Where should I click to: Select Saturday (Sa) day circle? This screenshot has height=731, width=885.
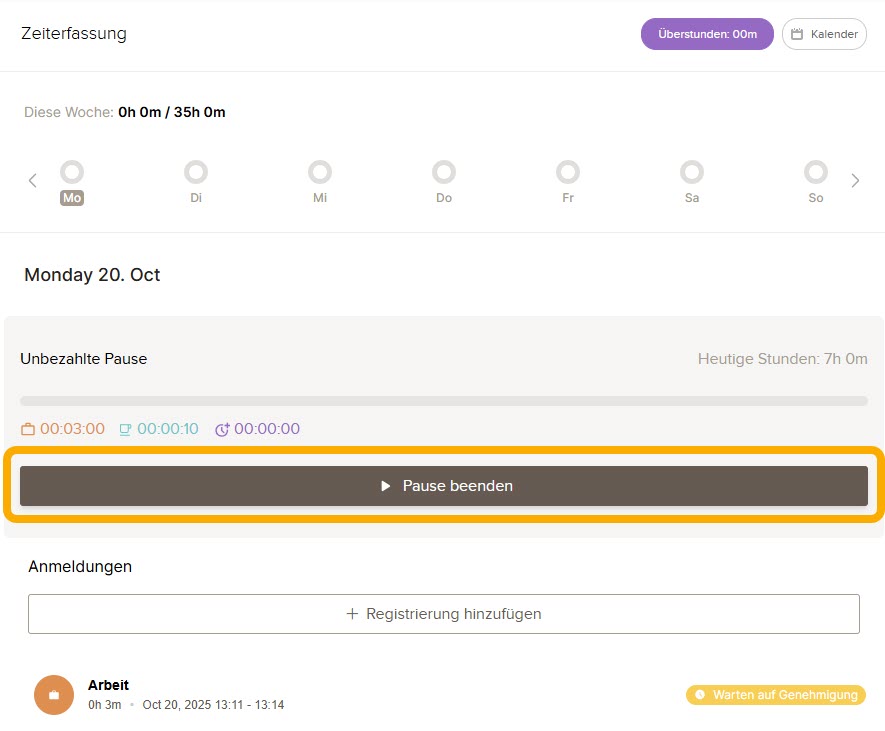pyautogui.click(x=692, y=172)
